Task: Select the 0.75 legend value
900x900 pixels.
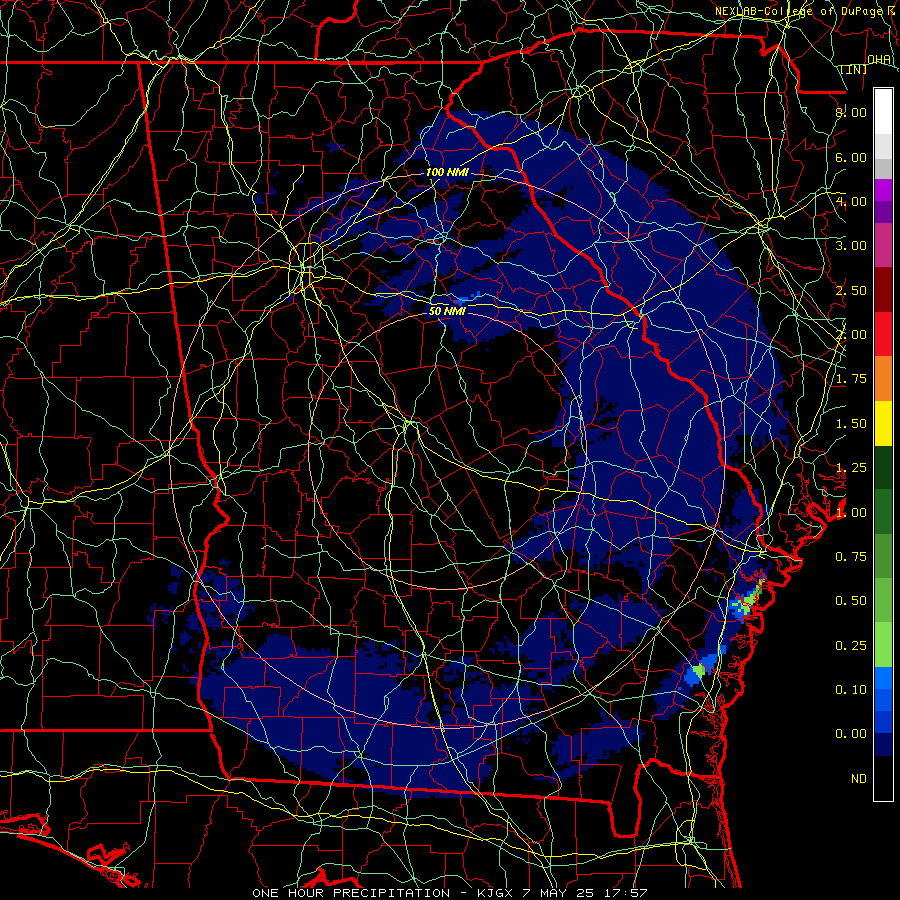Action: (x=851, y=557)
